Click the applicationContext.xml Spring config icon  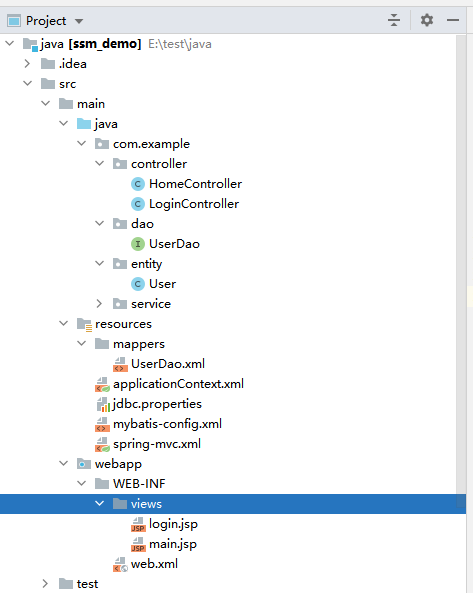pyautogui.click(x=102, y=384)
